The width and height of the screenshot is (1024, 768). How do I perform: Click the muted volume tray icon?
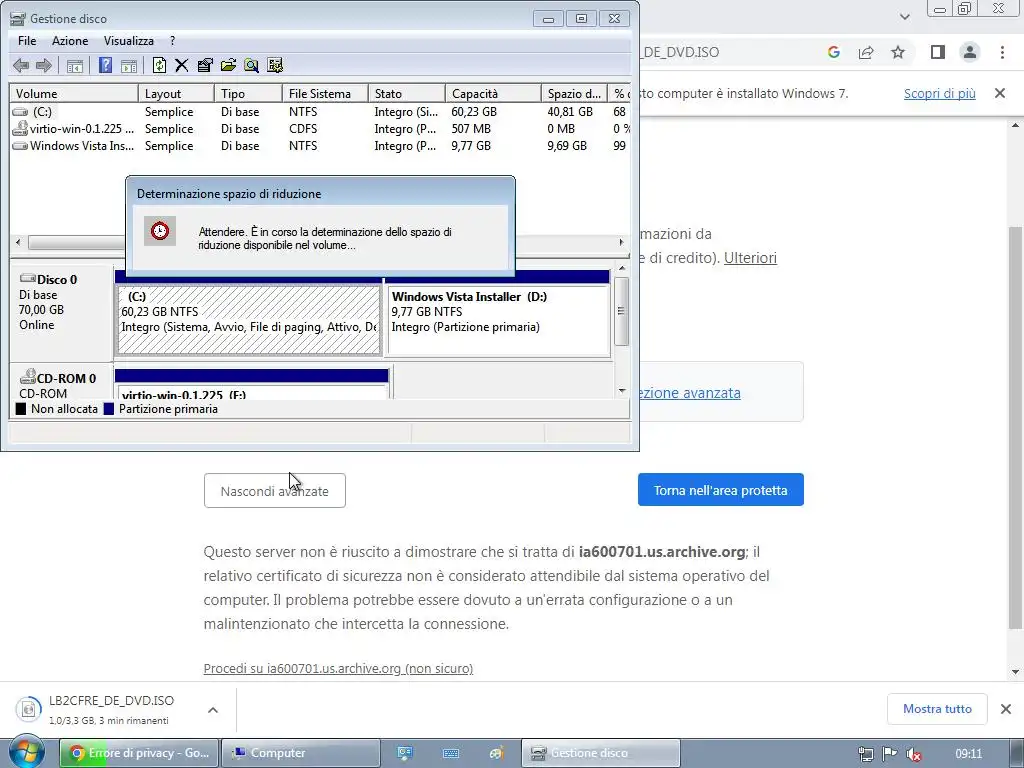point(914,754)
